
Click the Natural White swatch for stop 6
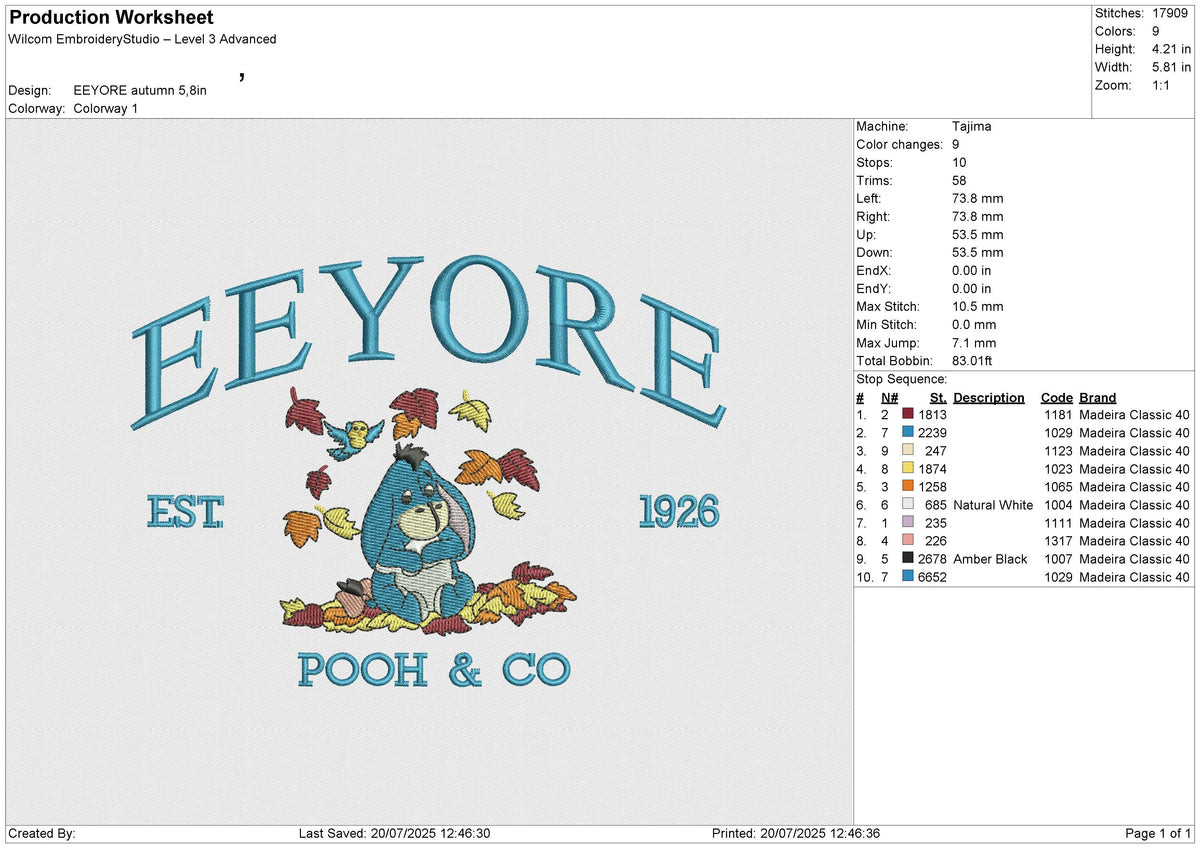tap(908, 505)
